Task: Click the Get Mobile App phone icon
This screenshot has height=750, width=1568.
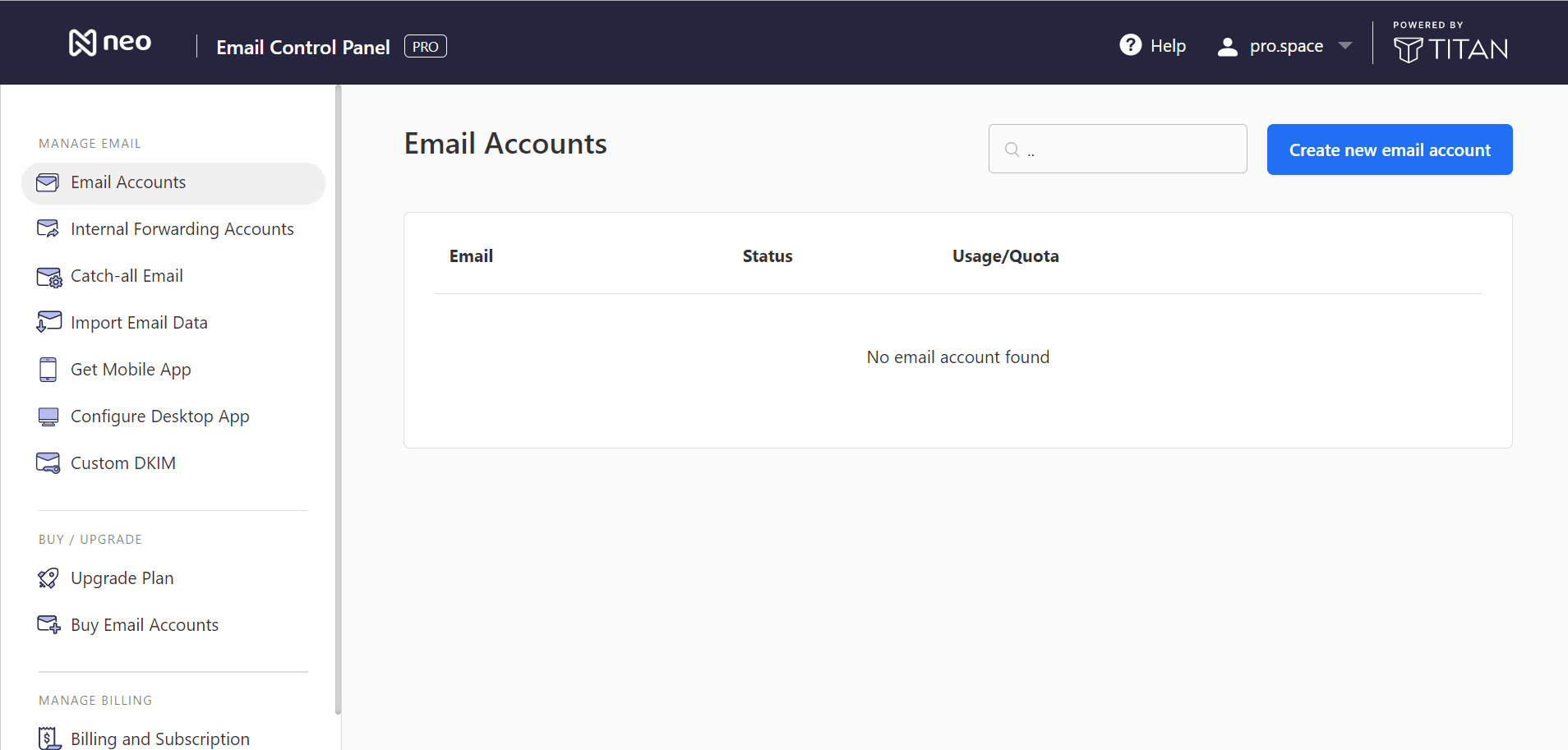Action: click(x=48, y=369)
